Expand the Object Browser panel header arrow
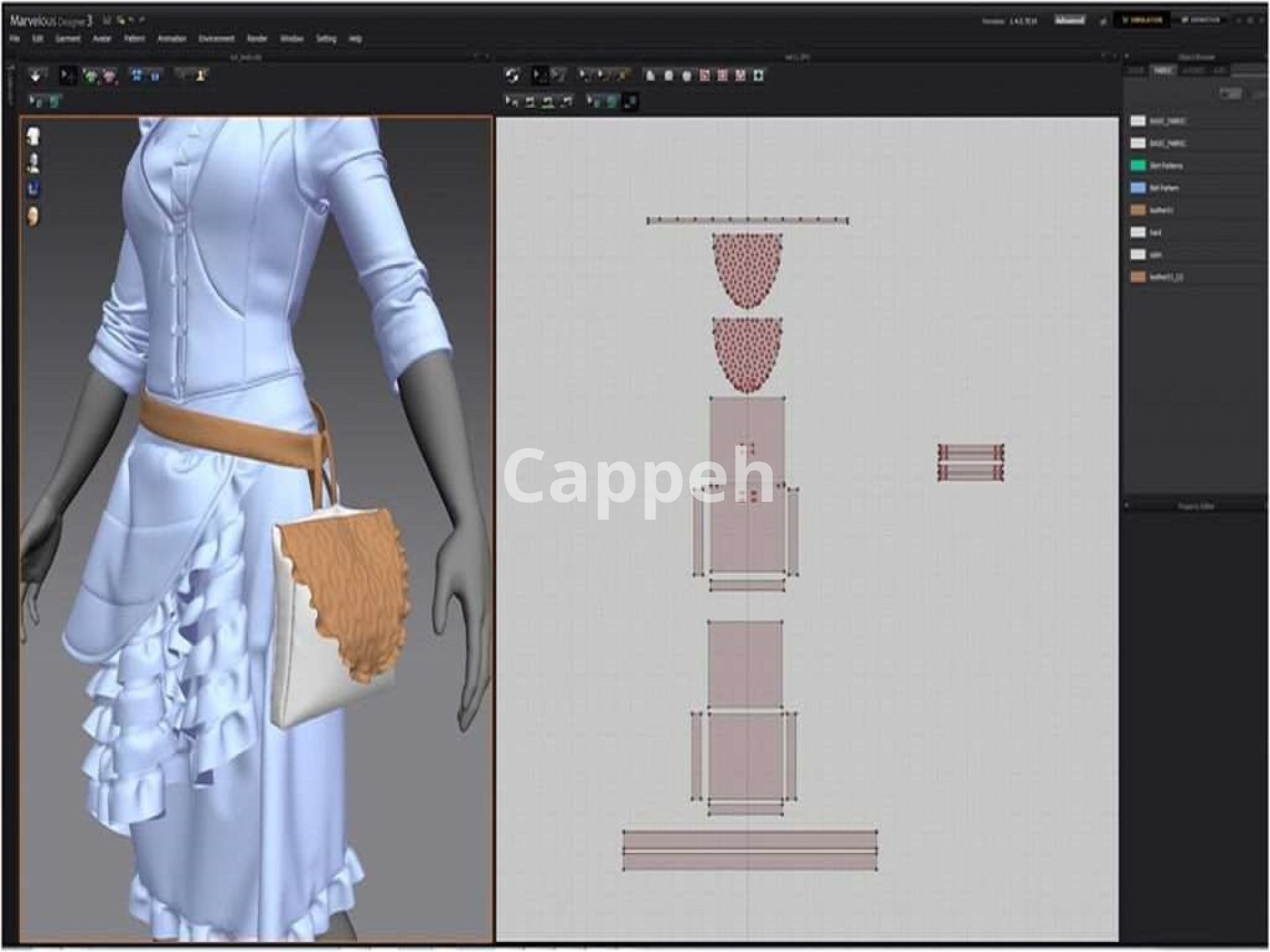 click(1126, 57)
